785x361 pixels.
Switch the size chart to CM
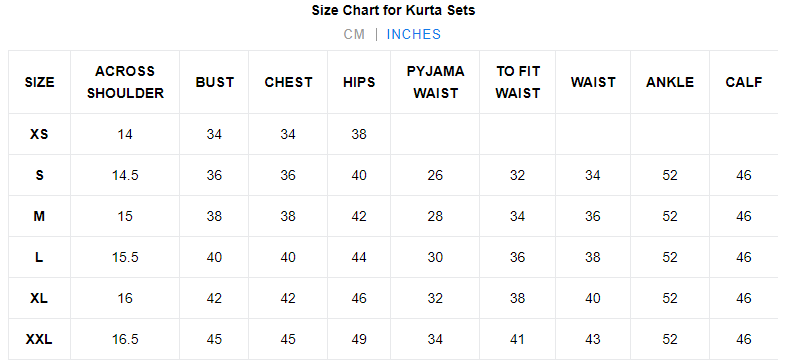point(354,35)
